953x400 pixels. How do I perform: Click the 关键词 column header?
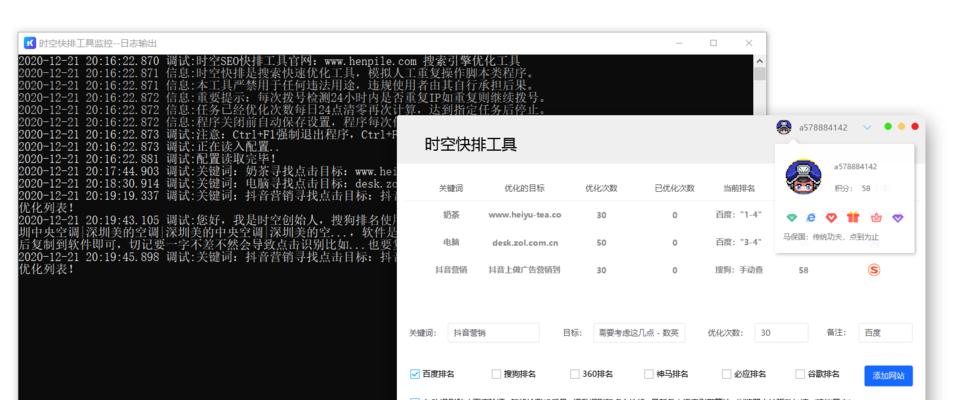tap(451, 188)
